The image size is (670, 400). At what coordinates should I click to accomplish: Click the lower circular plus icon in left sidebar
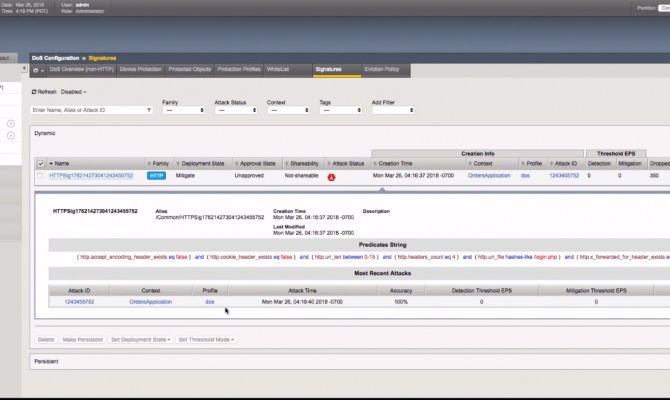11,135
